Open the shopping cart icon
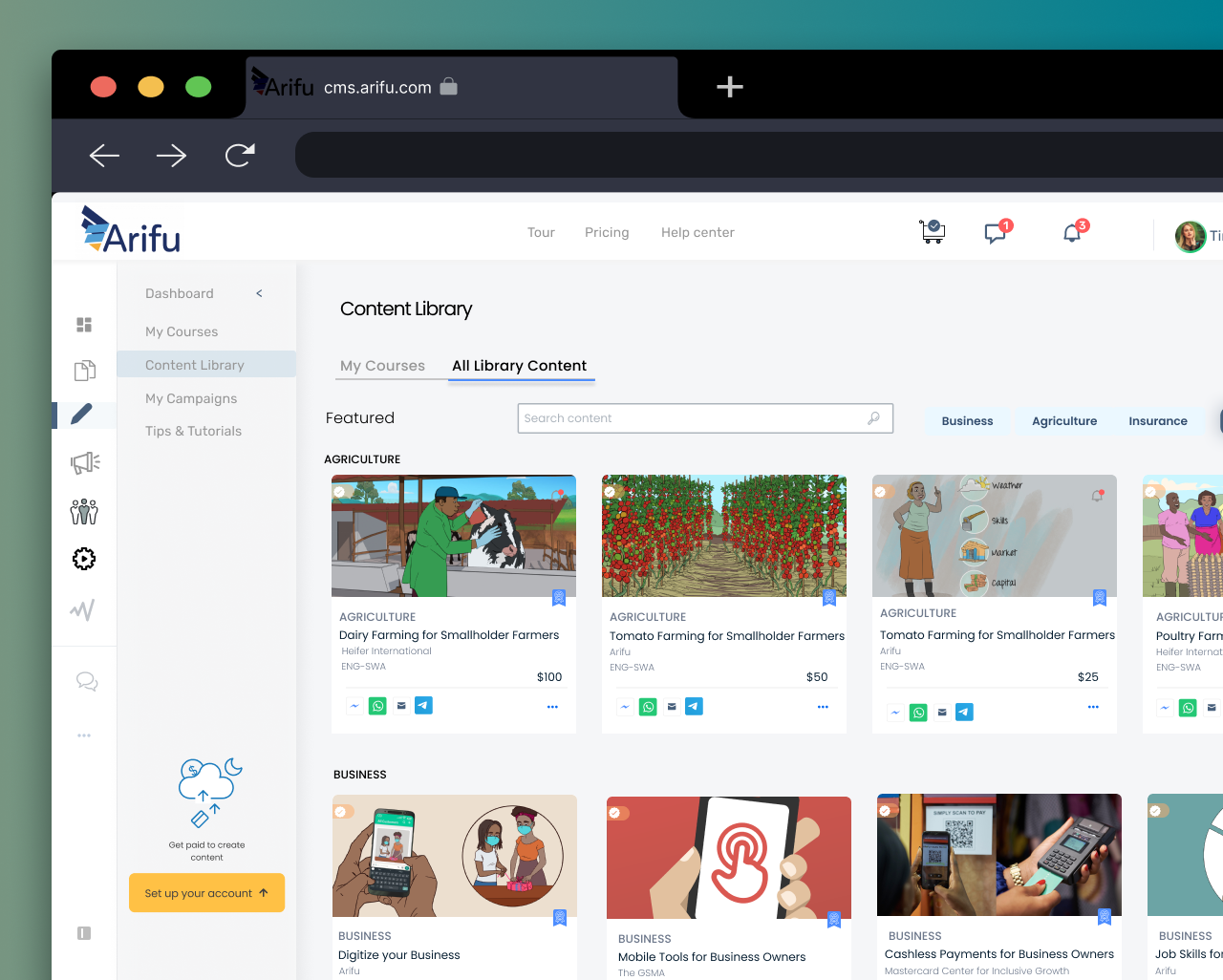This screenshot has width=1223, height=980. tap(933, 231)
